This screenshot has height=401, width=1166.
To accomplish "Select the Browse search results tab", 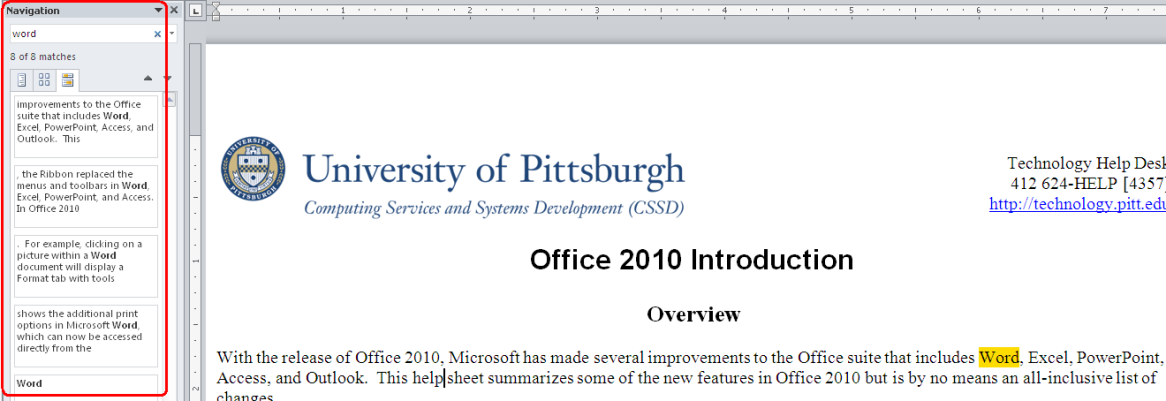I will tap(68, 80).
